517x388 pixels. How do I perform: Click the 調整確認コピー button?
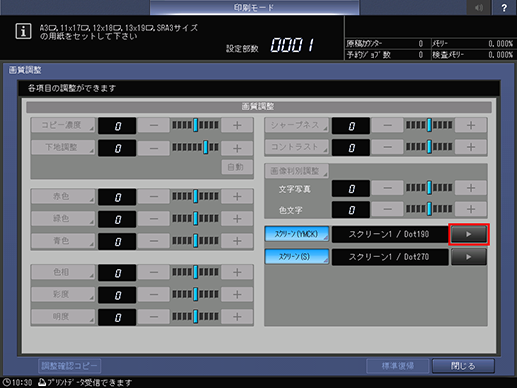pos(70,366)
